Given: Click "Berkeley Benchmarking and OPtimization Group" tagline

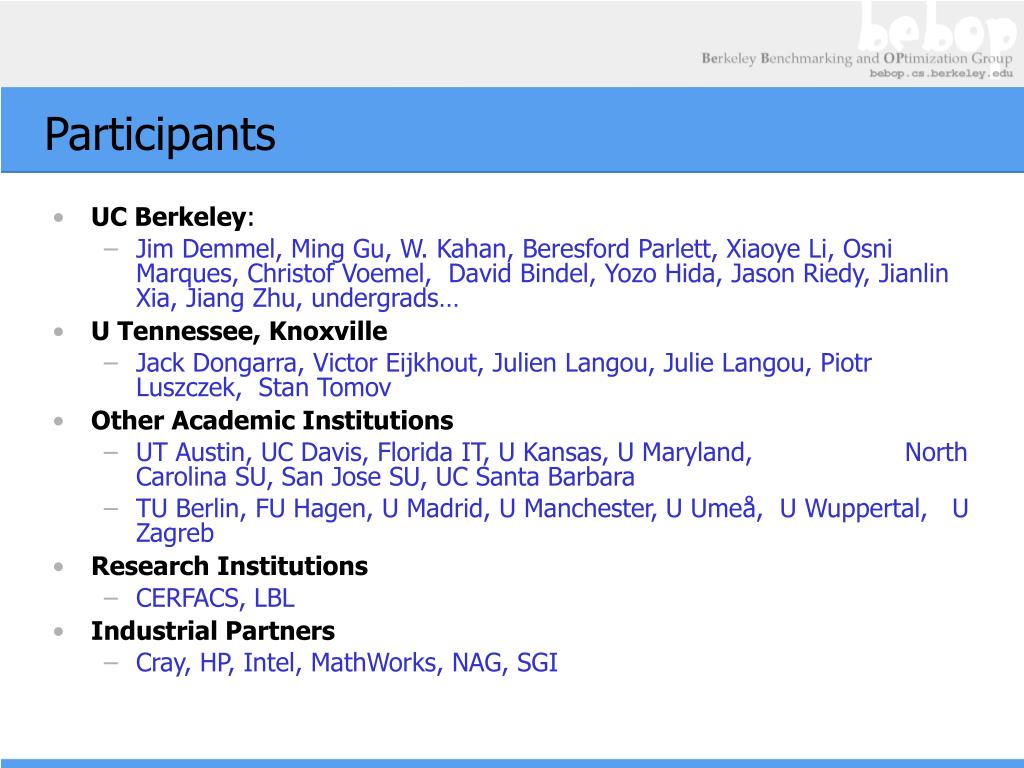Looking at the screenshot, I should (857, 58).
